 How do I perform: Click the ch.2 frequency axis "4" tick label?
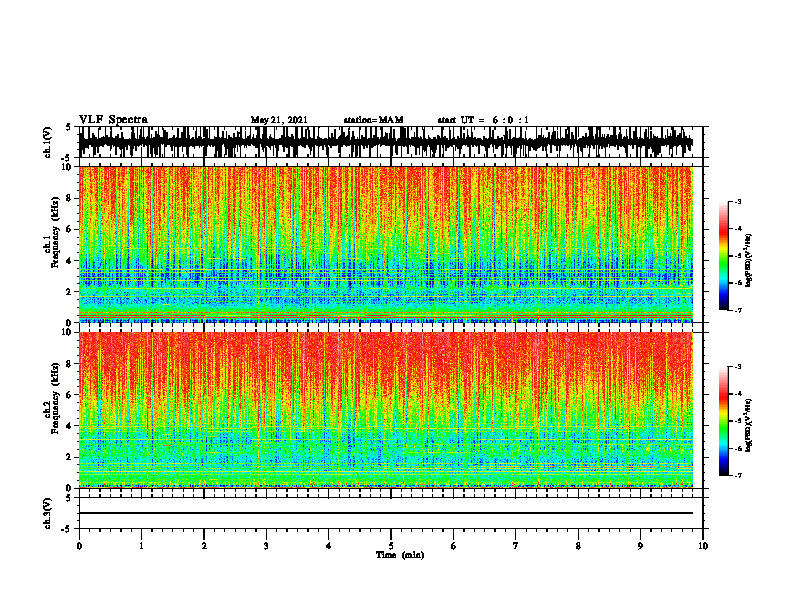pyautogui.click(x=69, y=426)
